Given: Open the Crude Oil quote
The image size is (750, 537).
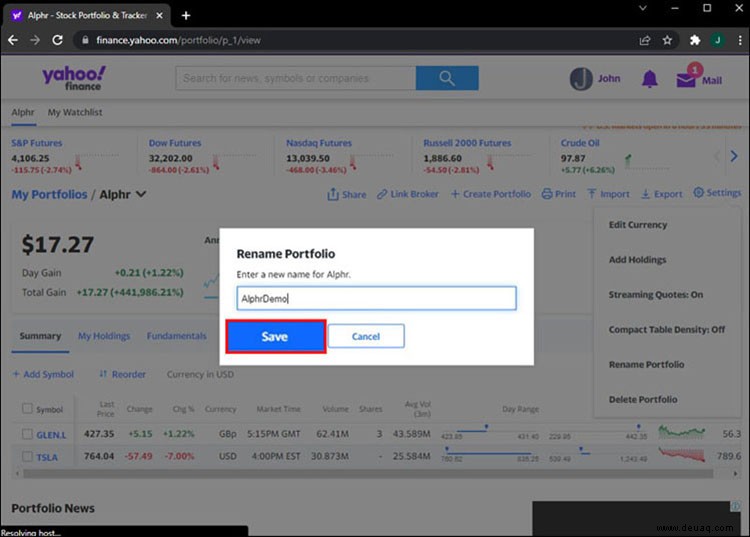Looking at the screenshot, I should click(580, 143).
